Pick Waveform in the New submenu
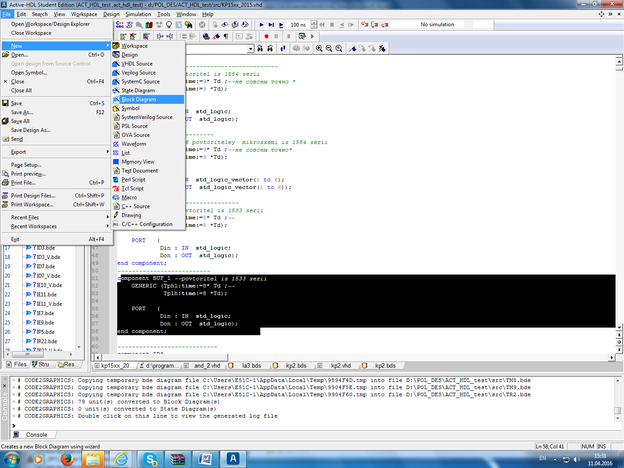The height and width of the screenshot is (468, 624). (134, 143)
